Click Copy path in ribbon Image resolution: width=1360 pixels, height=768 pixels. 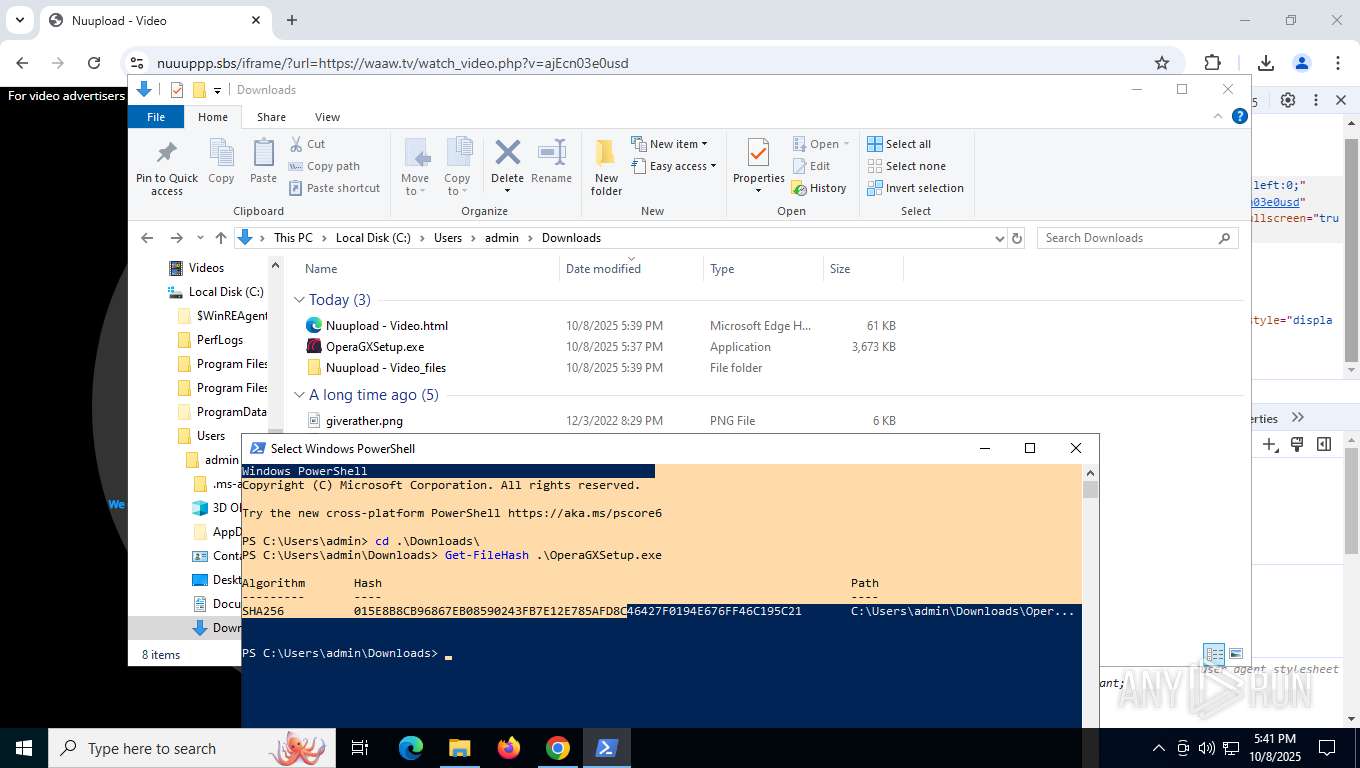click(x=324, y=166)
